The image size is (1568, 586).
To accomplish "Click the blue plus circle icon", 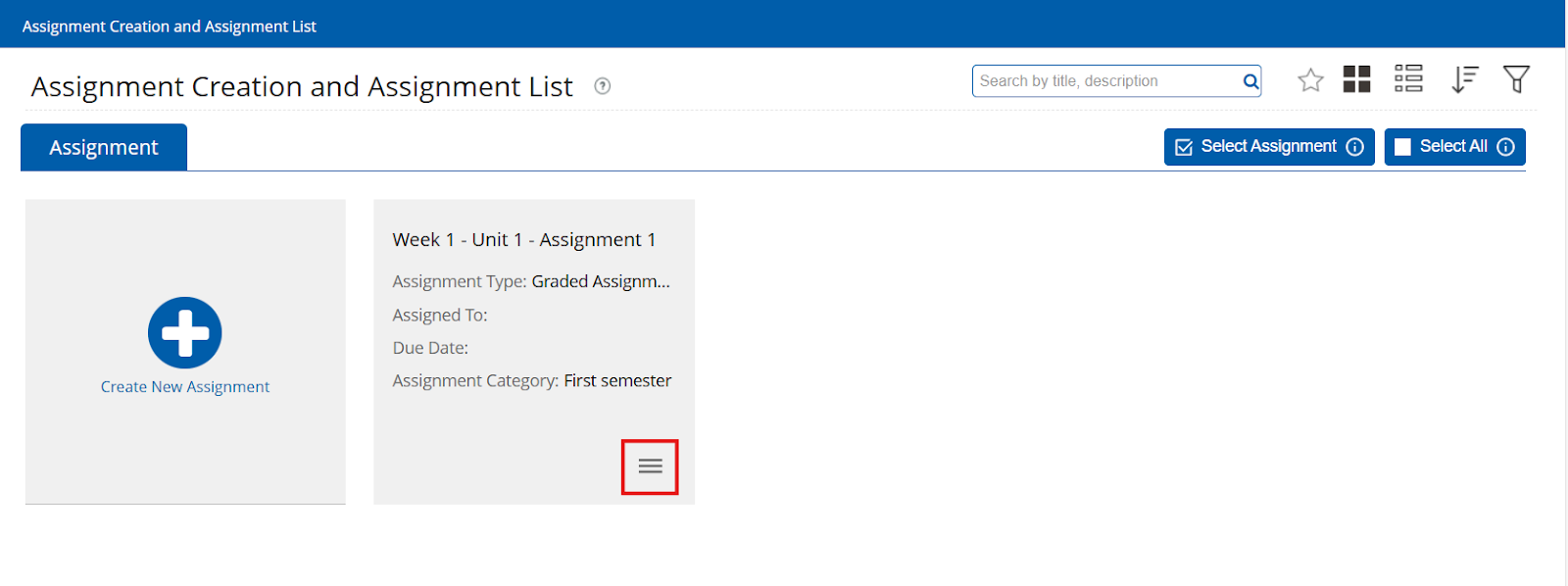I will [x=185, y=333].
